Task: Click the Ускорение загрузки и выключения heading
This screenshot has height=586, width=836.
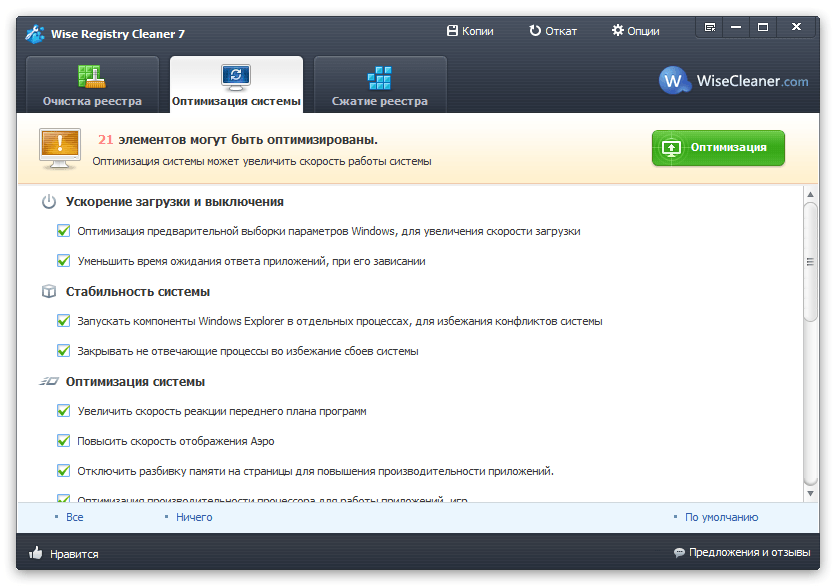Action: click(175, 202)
